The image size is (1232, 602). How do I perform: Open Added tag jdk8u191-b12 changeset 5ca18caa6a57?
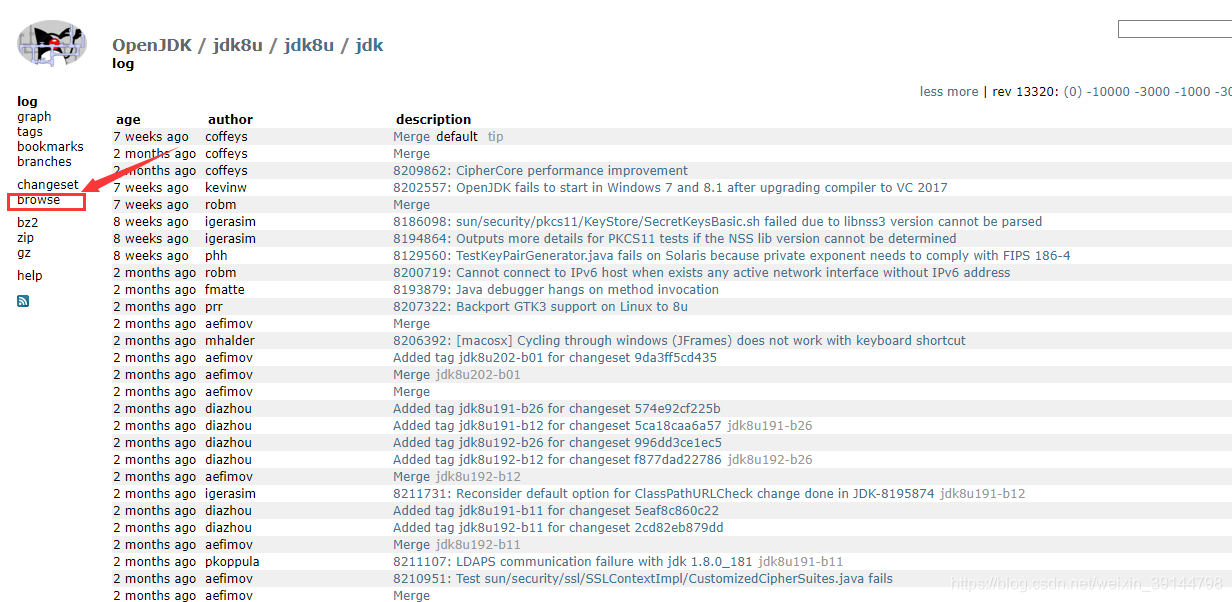pyautogui.click(x=557, y=426)
